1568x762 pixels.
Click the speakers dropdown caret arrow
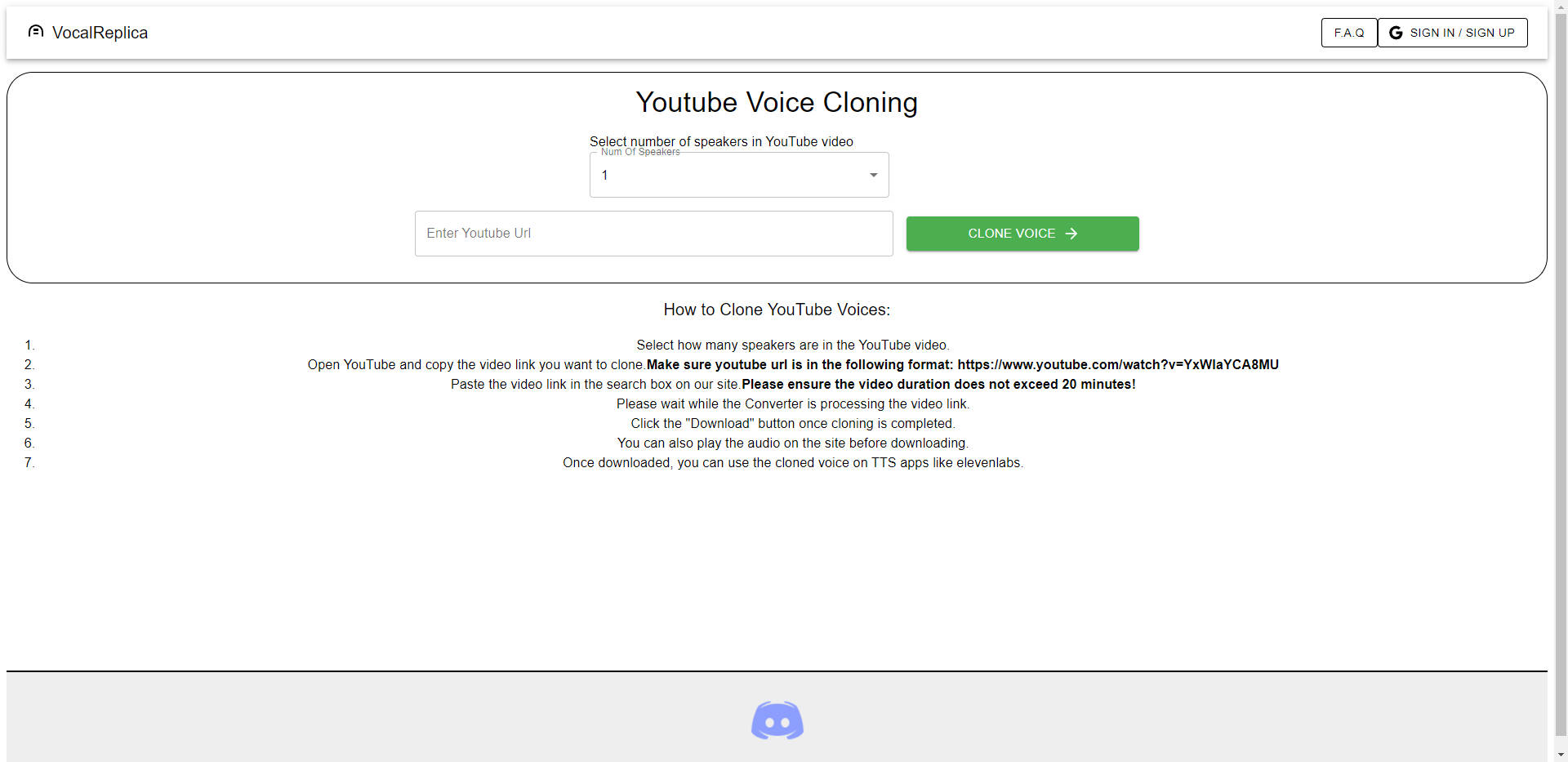click(873, 175)
